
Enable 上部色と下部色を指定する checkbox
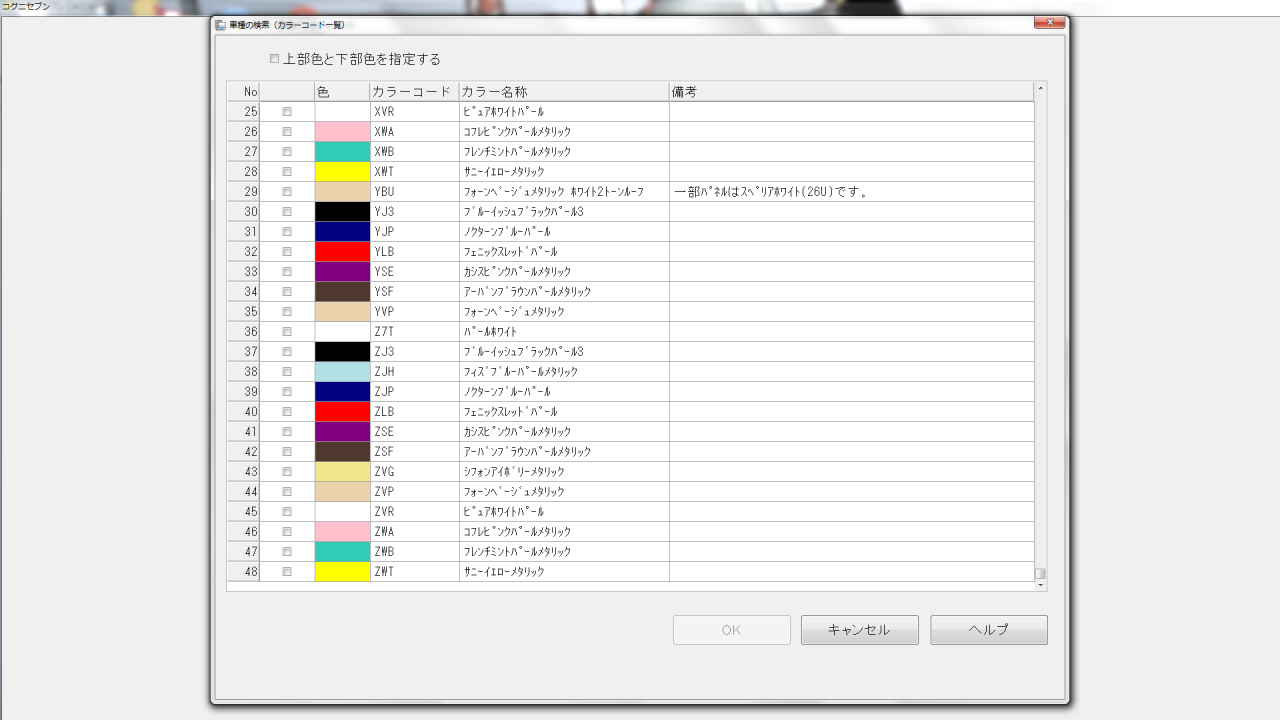tap(275, 59)
